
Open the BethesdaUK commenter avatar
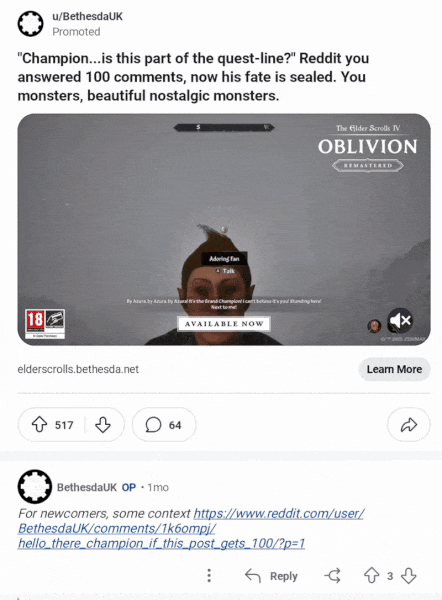35,487
